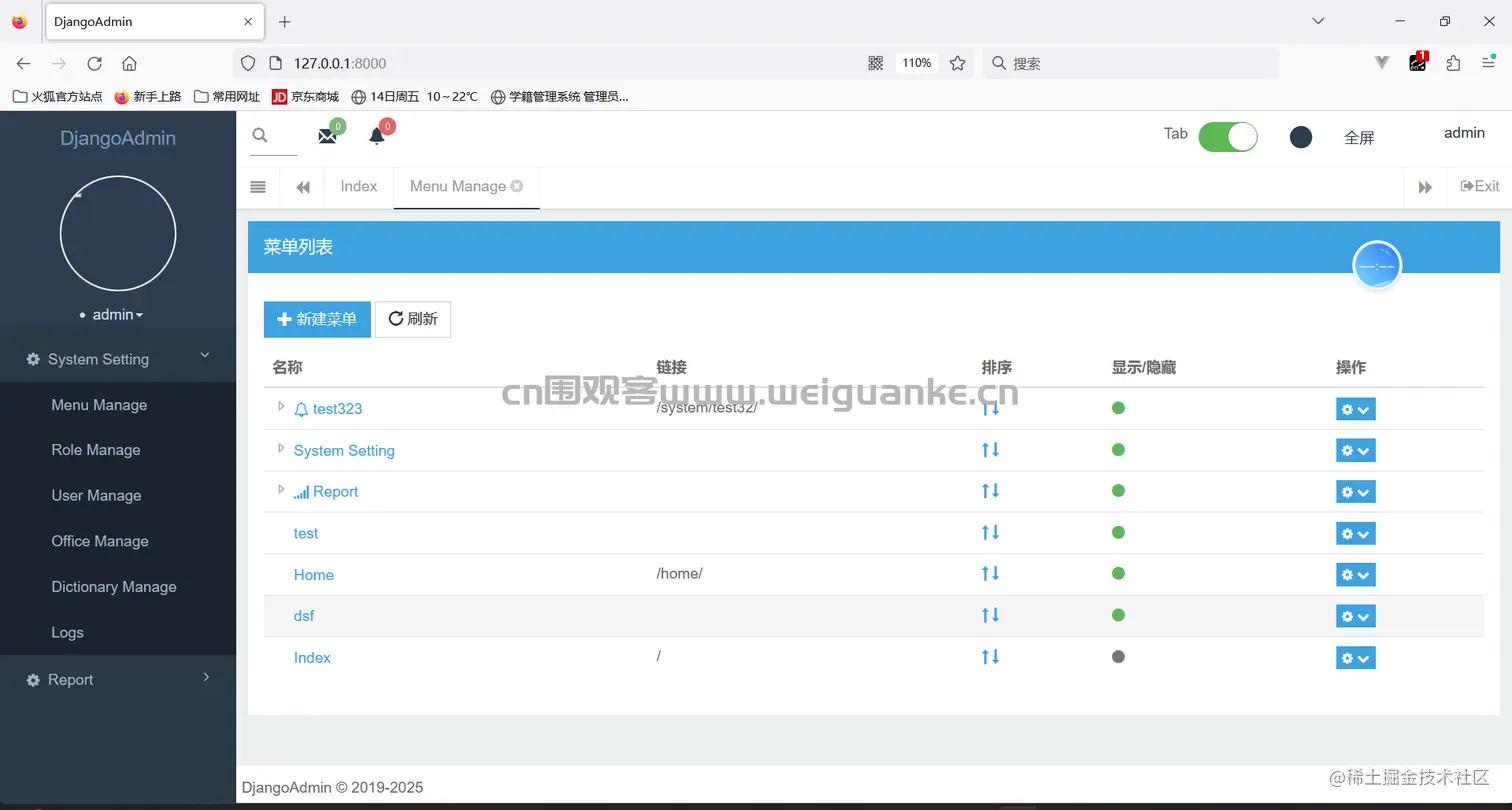Click the Exit link
The height and width of the screenshot is (810, 1512).
pyautogui.click(x=1480, y=186)
